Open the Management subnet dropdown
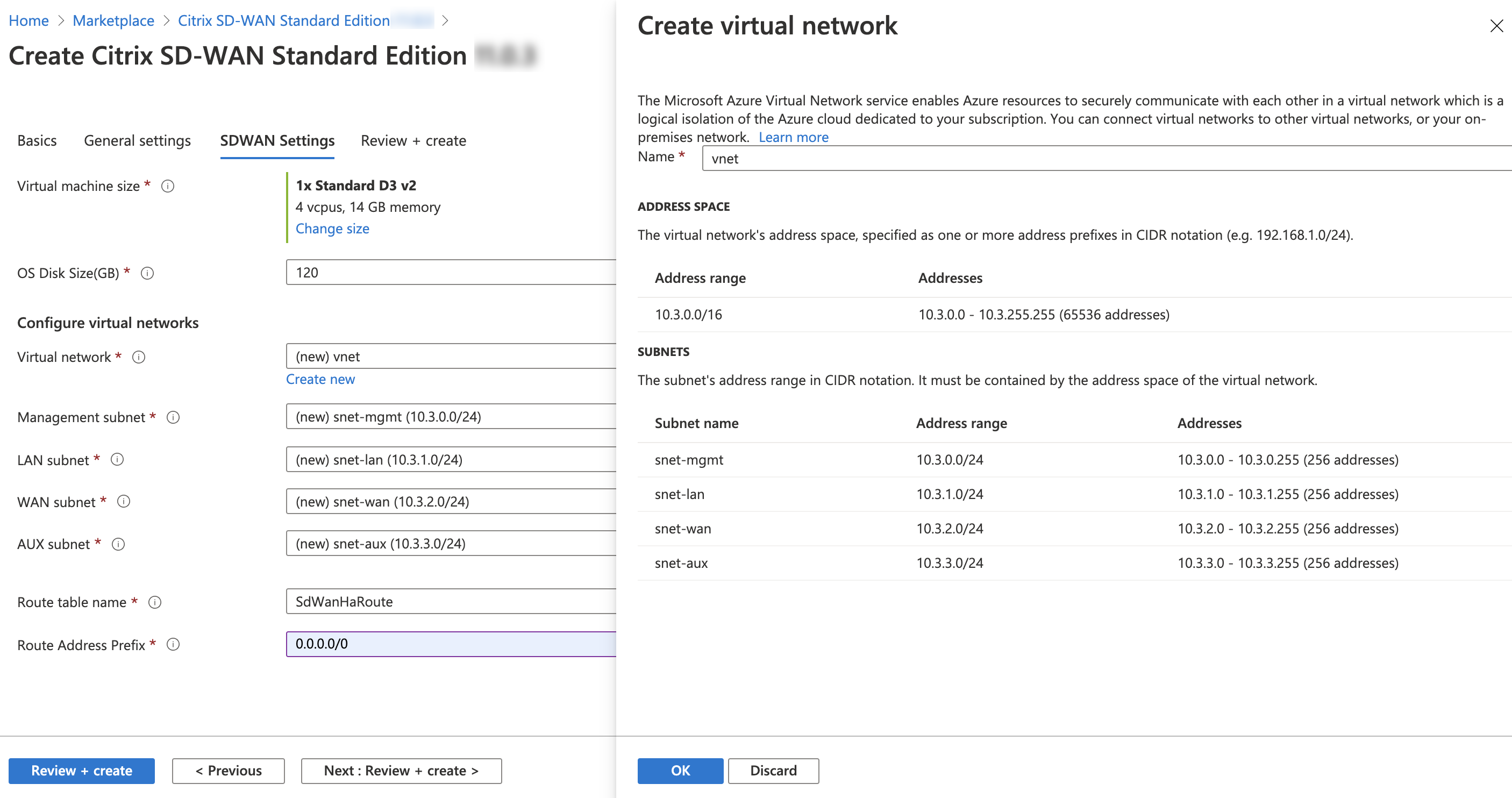 click(451, 417)
